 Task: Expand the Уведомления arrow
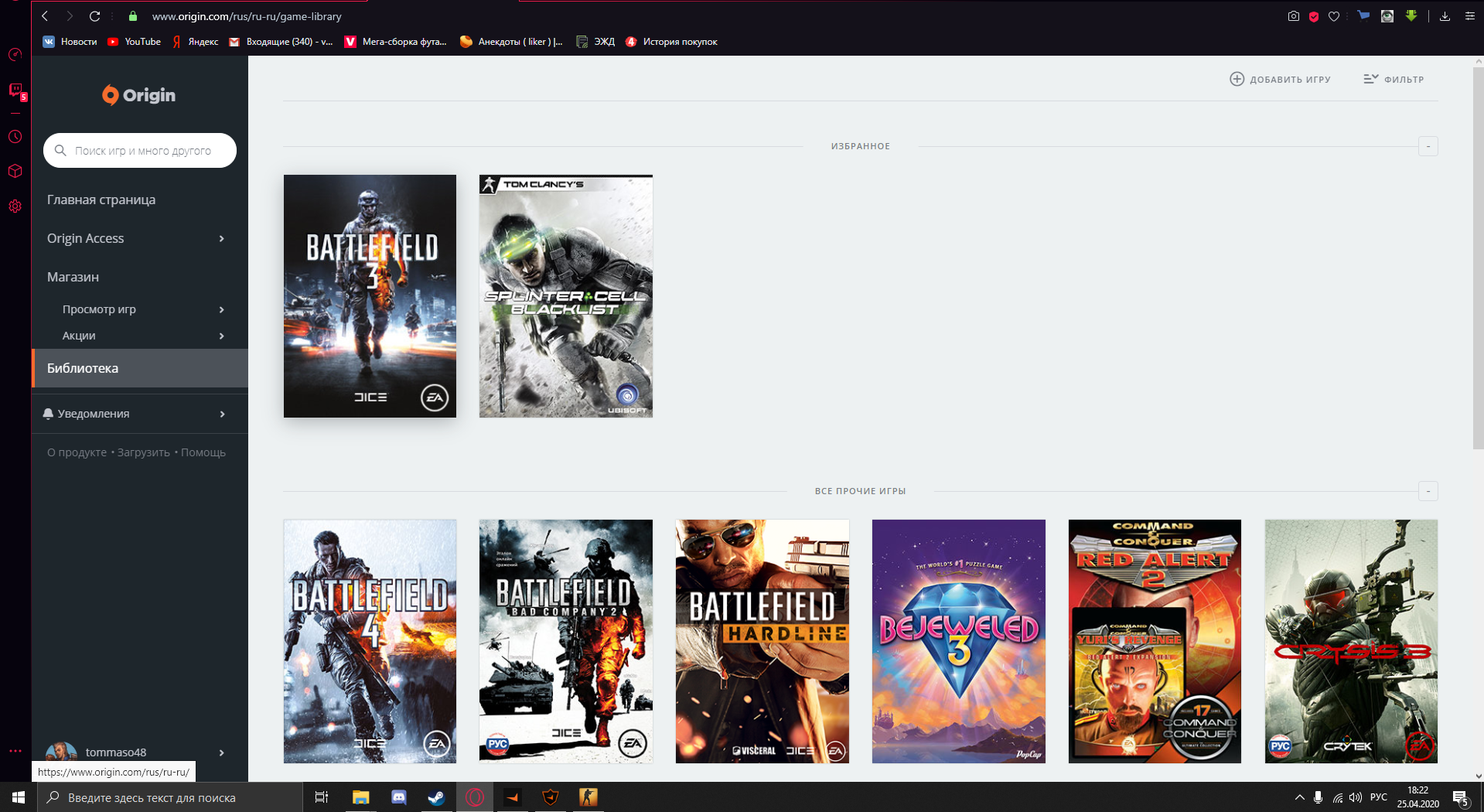coord(222,414)
